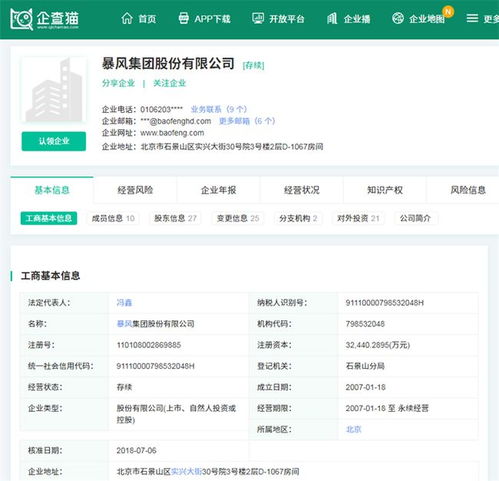499x481 pixels.
Task: Click approval date 2018-07-06
Action: [136, 451]
